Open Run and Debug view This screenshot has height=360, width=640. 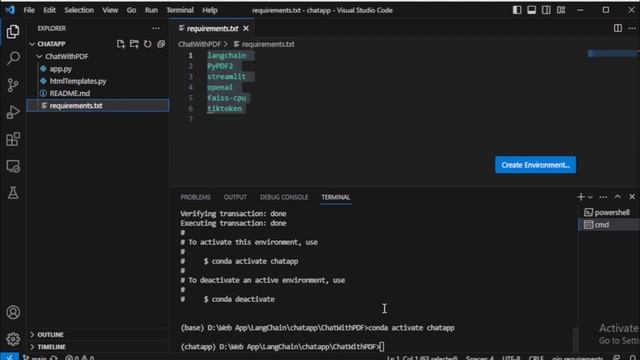13,112
